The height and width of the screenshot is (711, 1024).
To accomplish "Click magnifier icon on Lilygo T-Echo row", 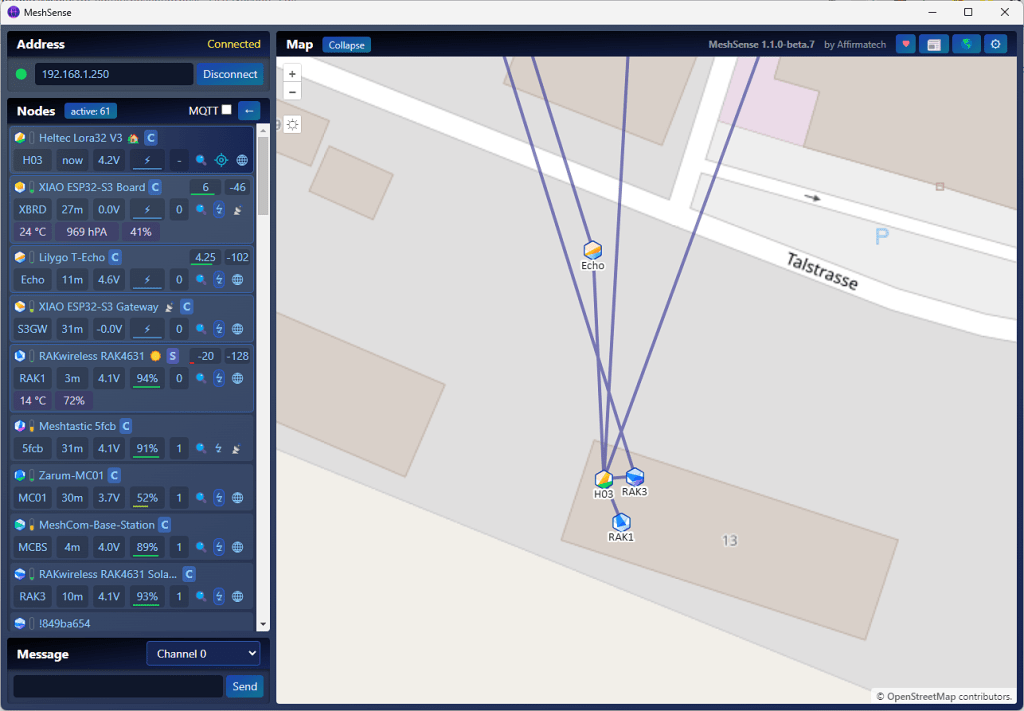I will [x=201, y=280].
